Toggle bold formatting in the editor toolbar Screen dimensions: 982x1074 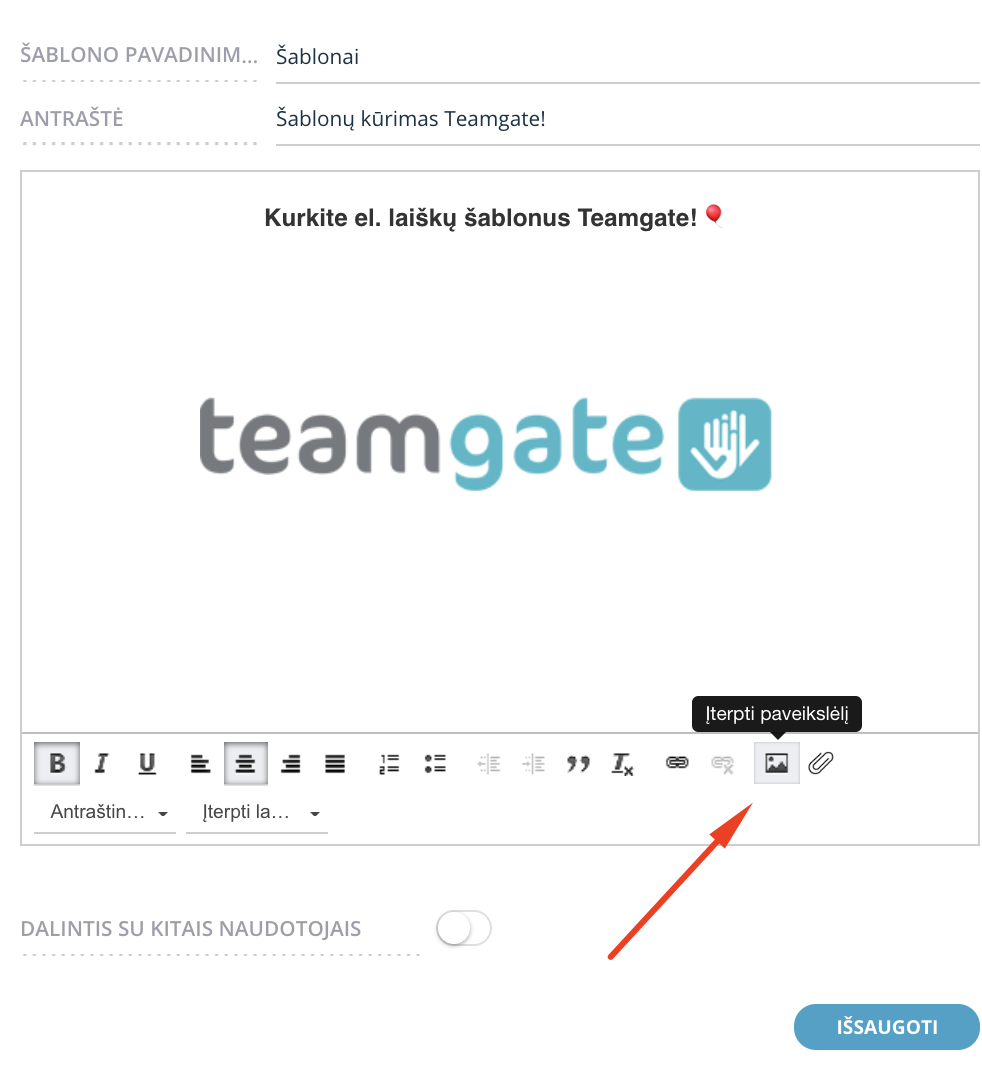point(57,763)
